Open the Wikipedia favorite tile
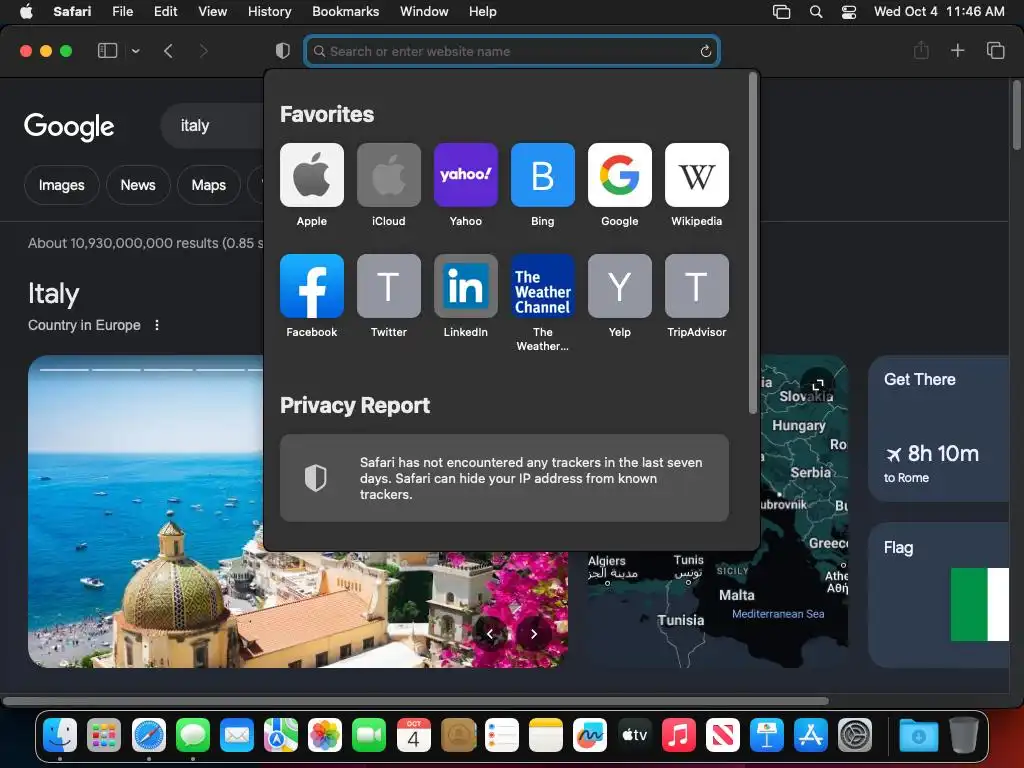 pos(697,175)
